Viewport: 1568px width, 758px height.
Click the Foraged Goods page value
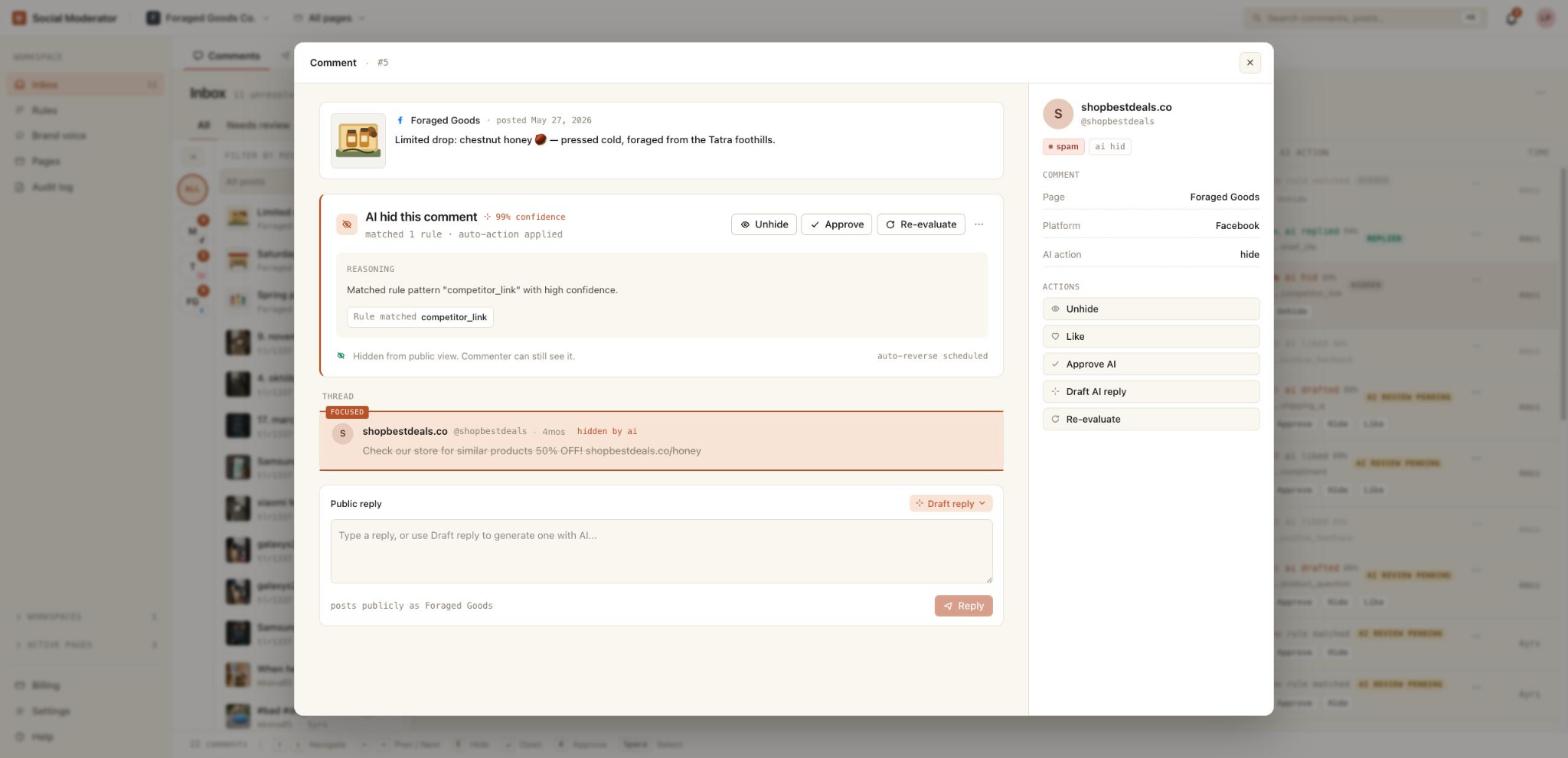pyautogui.click(x=1224, y=197)
